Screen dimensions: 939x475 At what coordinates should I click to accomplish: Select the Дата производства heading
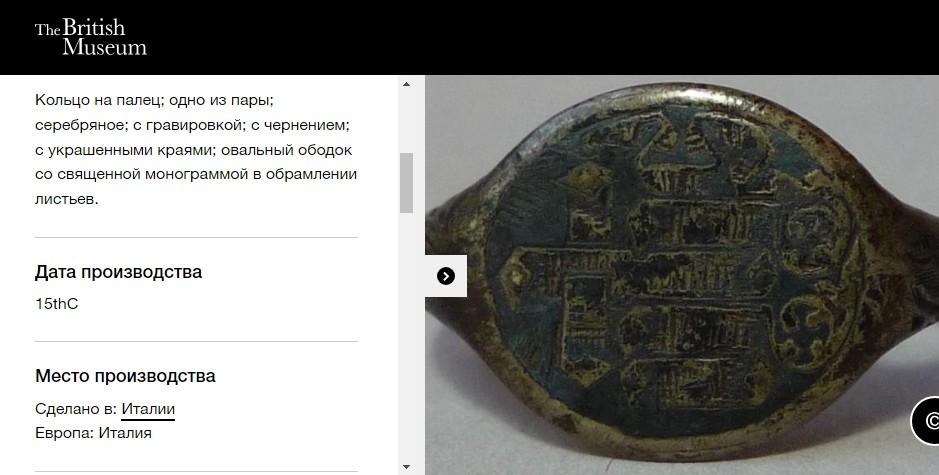point(118,272)
